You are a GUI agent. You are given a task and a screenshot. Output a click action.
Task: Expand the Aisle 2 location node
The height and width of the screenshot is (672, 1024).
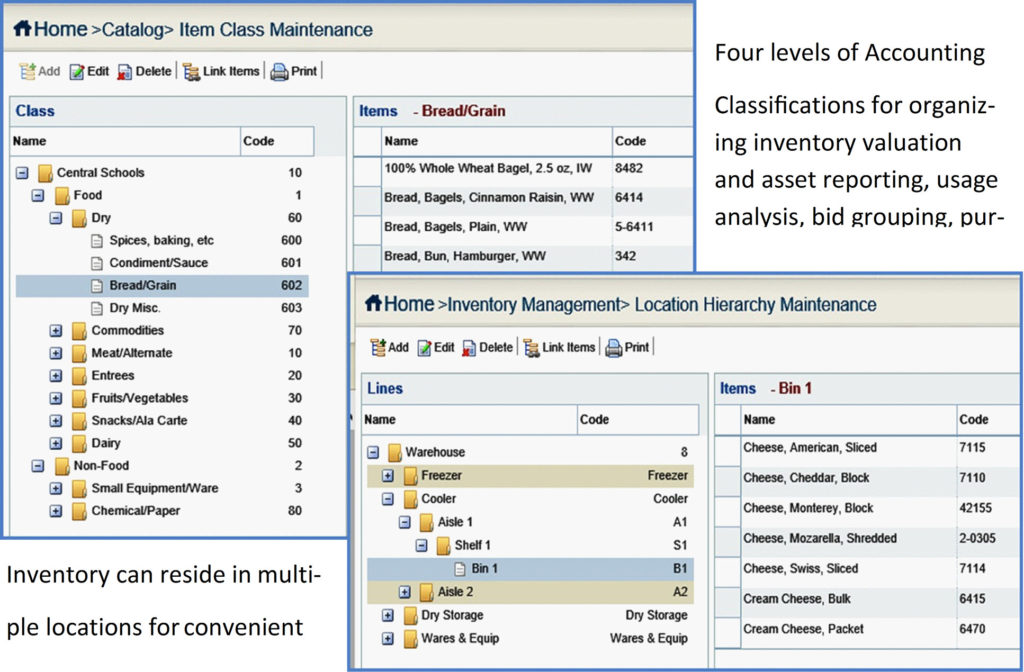405,592
